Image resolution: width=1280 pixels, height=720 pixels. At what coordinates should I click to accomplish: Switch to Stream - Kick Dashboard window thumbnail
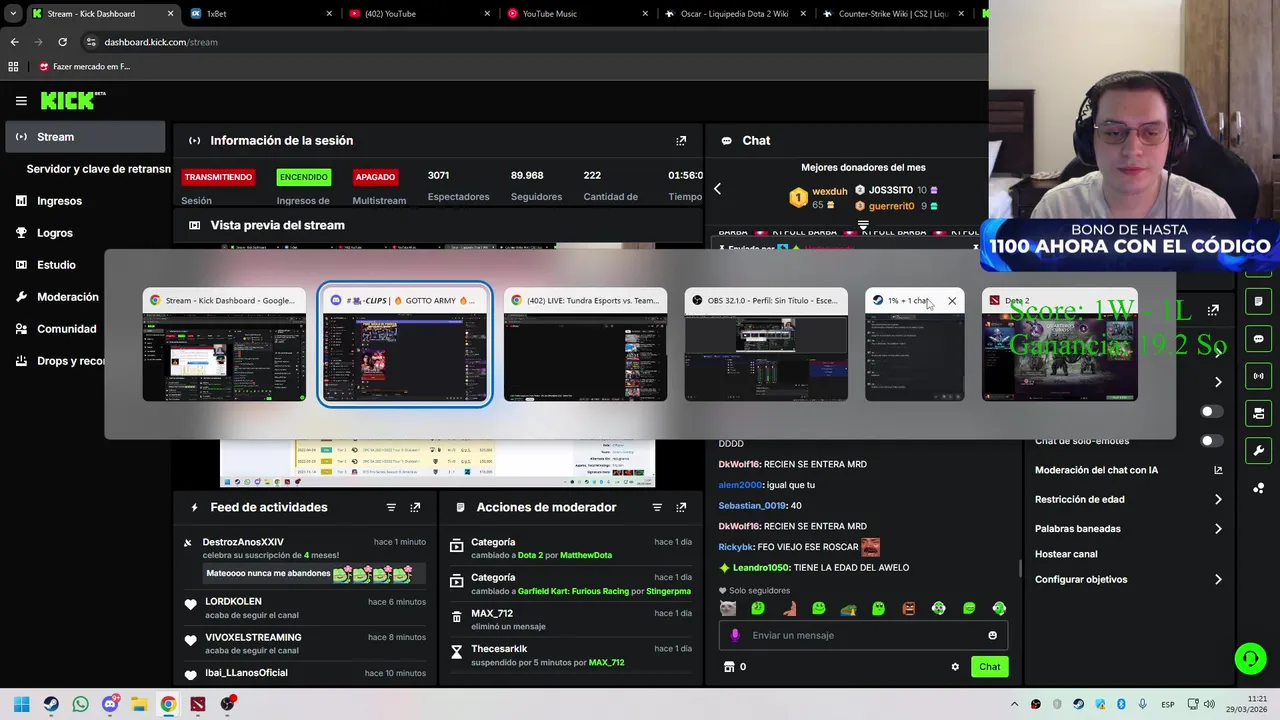[224, 345]
